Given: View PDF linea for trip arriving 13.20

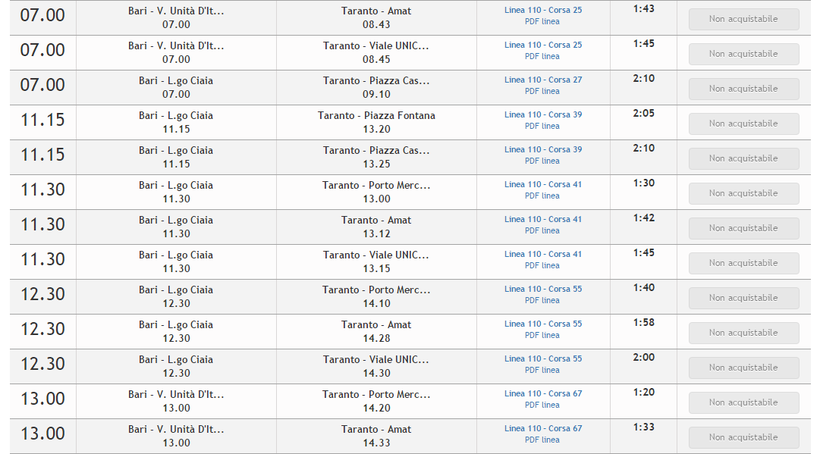Looking at the screenshot, I should pyautogui.click(x=542, y=126).
